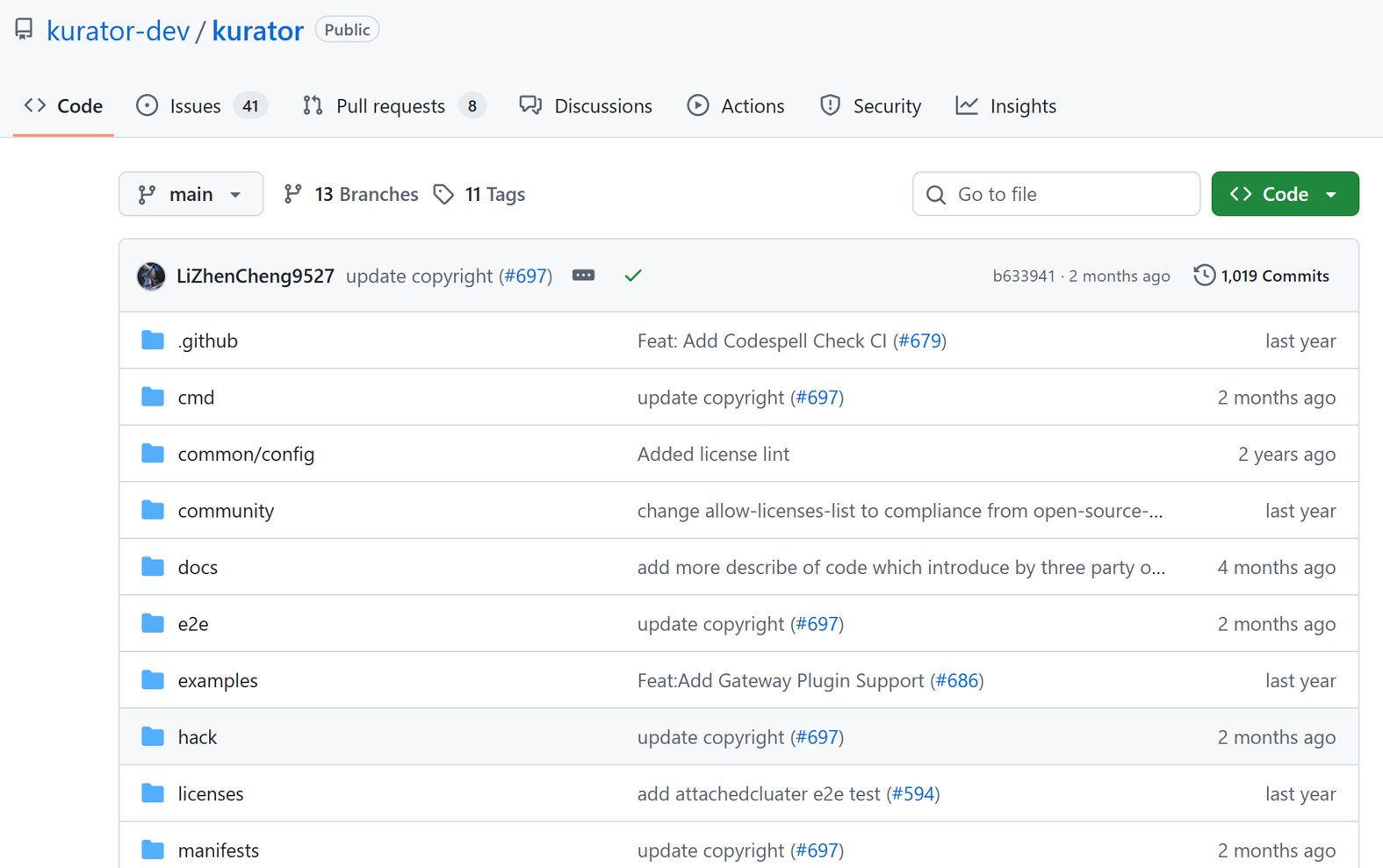Click the folder icon for licenses
Image resolution: width=1383 pixels, height=868 pixels.
pos(153,793)
